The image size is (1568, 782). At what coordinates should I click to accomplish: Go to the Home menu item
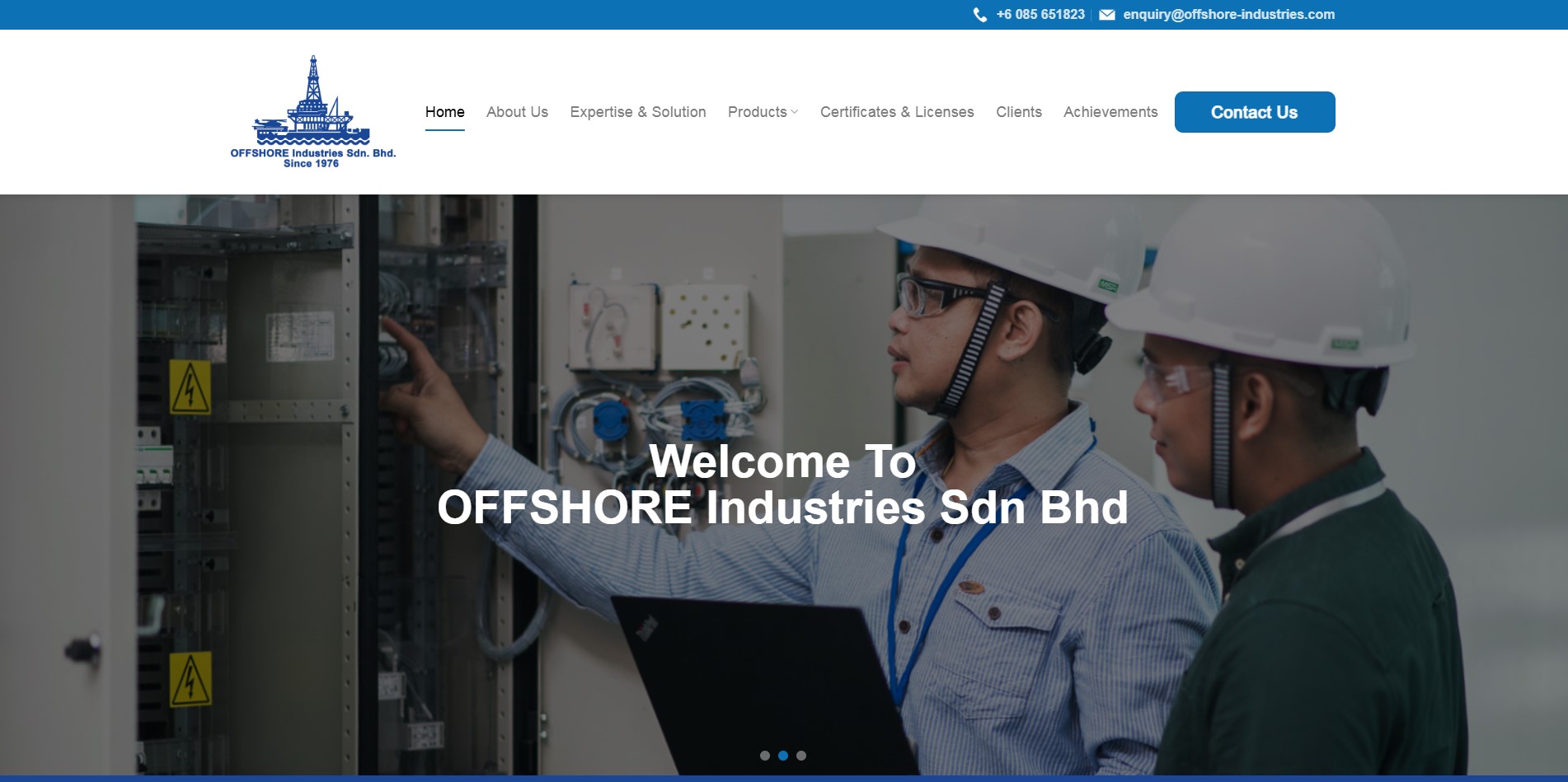[445, 112]
